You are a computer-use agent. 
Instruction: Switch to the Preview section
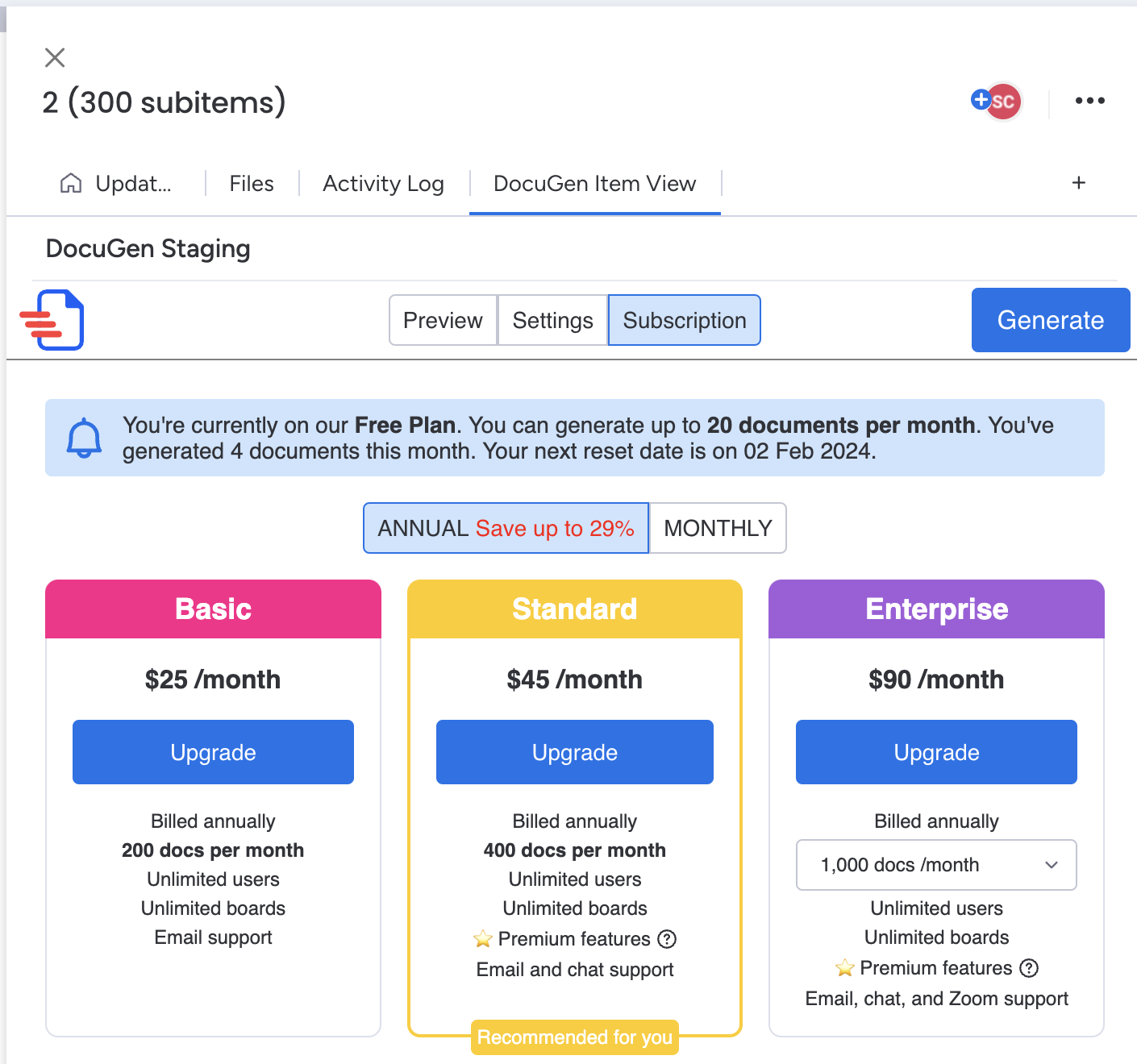click(443, 320)
